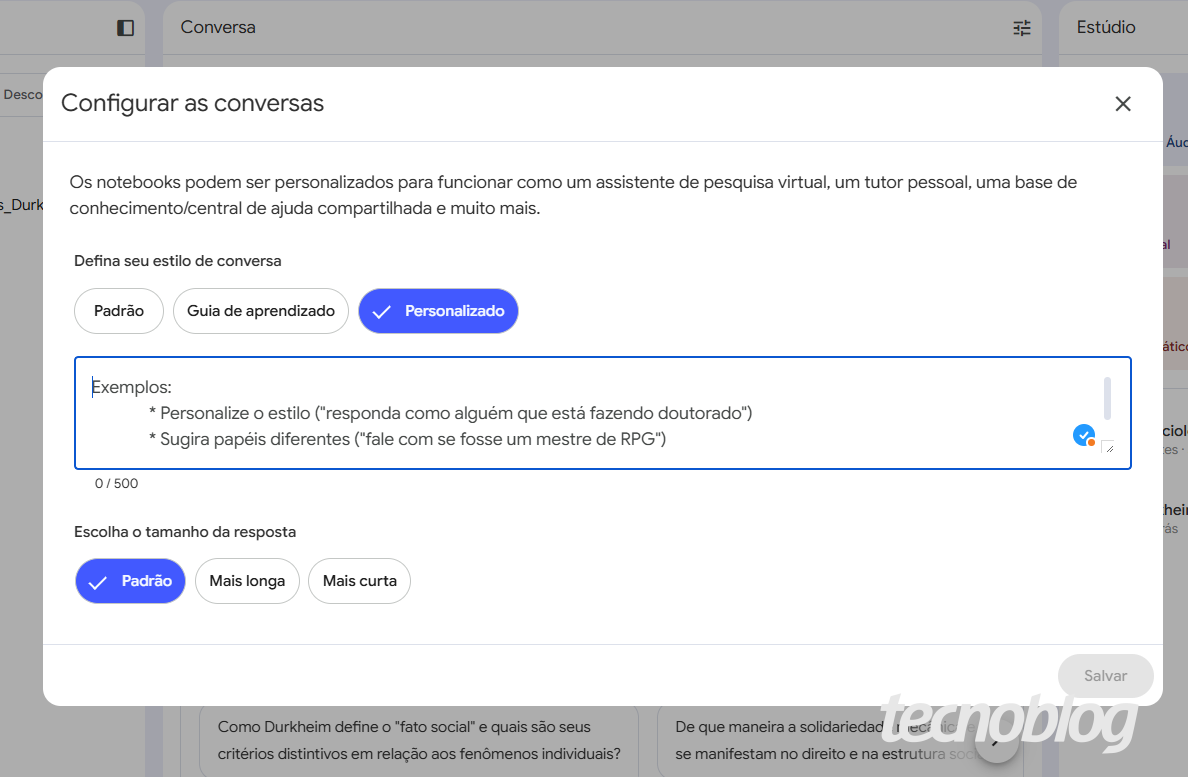This screenshot has height=777, width=1188.
Task: Close the Configurar as conversas dialog
Action: click(1123, 103)
